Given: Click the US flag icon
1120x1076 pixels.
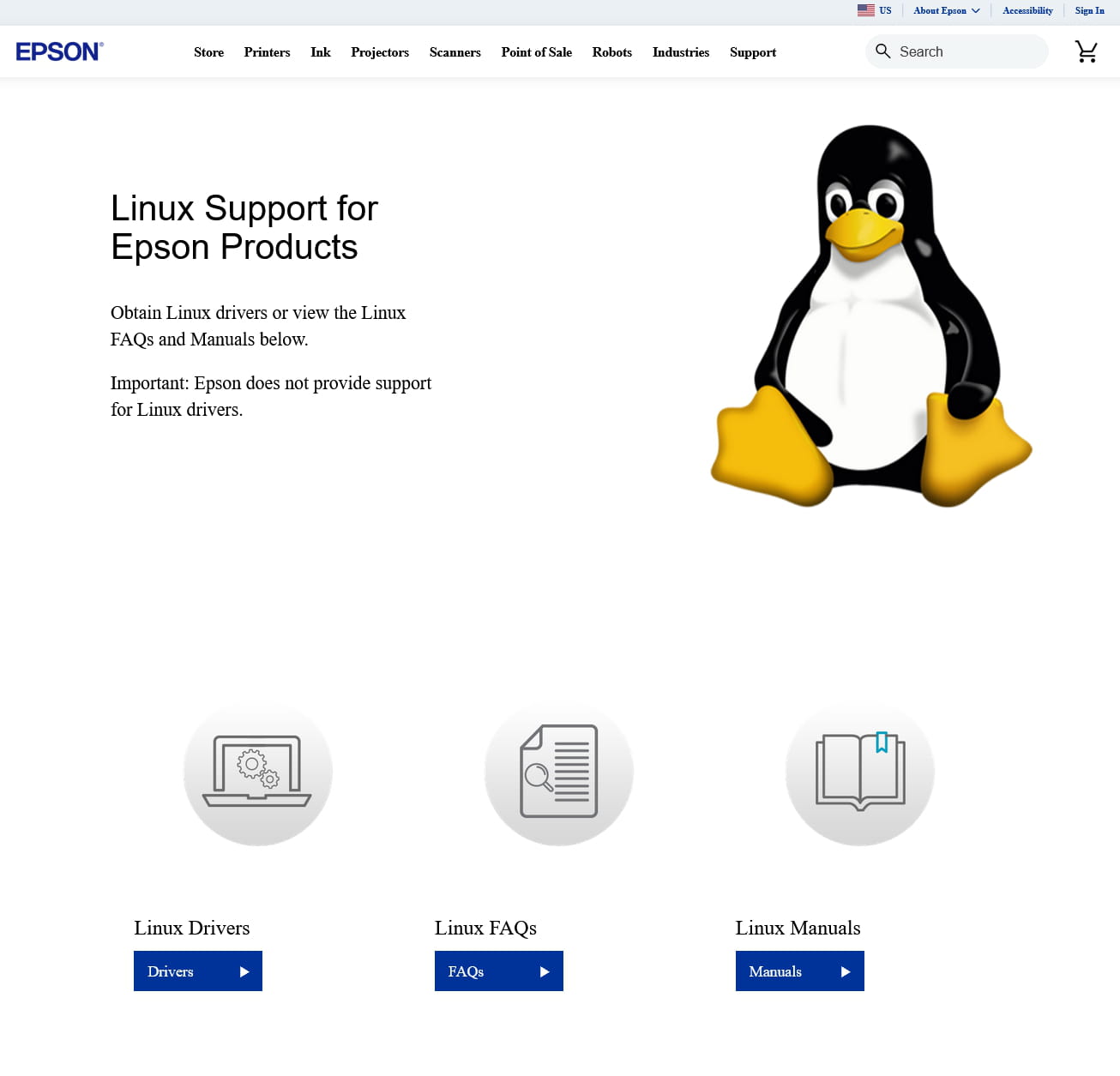Looking at the screenshot, I should [866, 10].
